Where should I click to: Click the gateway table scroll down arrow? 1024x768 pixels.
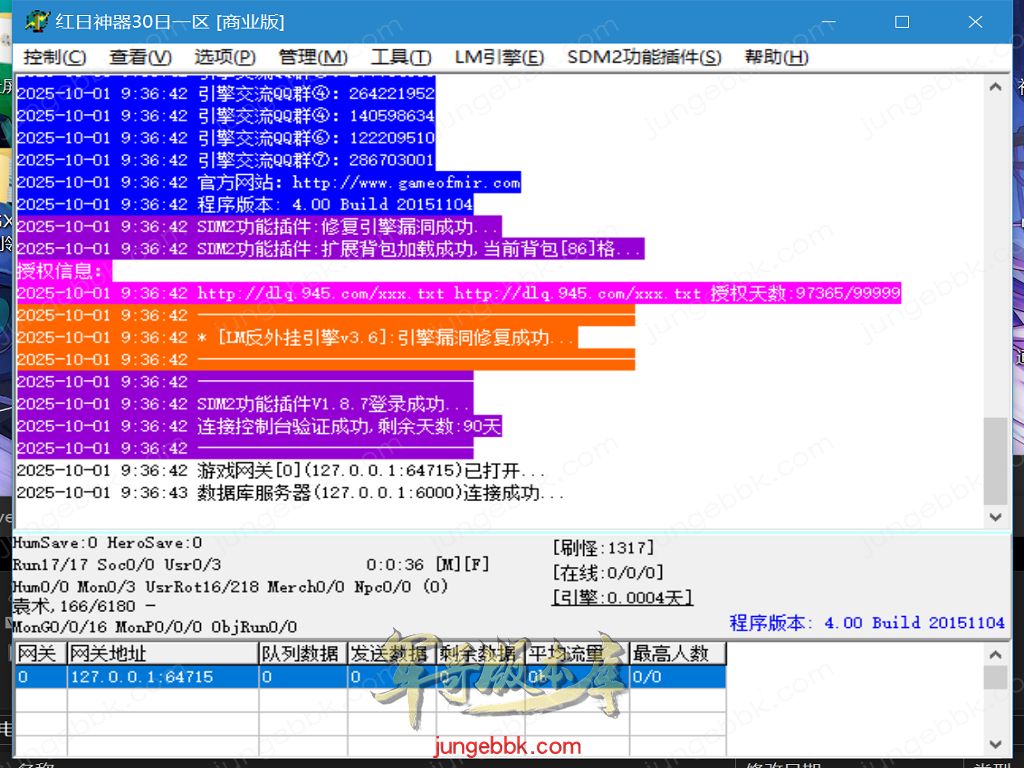(x=995, y=744)
